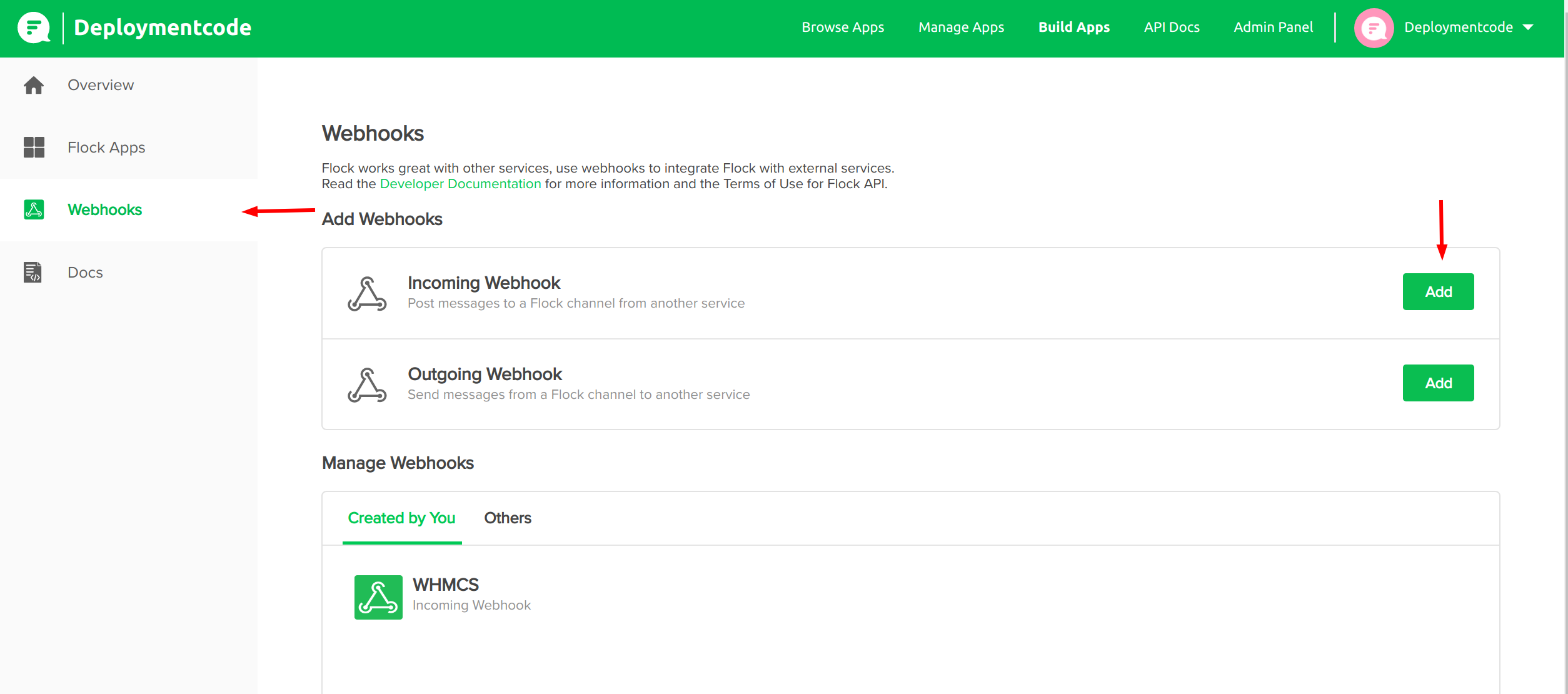Click 'Incoming Webhook' subtitle under WHMCS
This screenshot has width=1568, height=694.
pos(471,605)
